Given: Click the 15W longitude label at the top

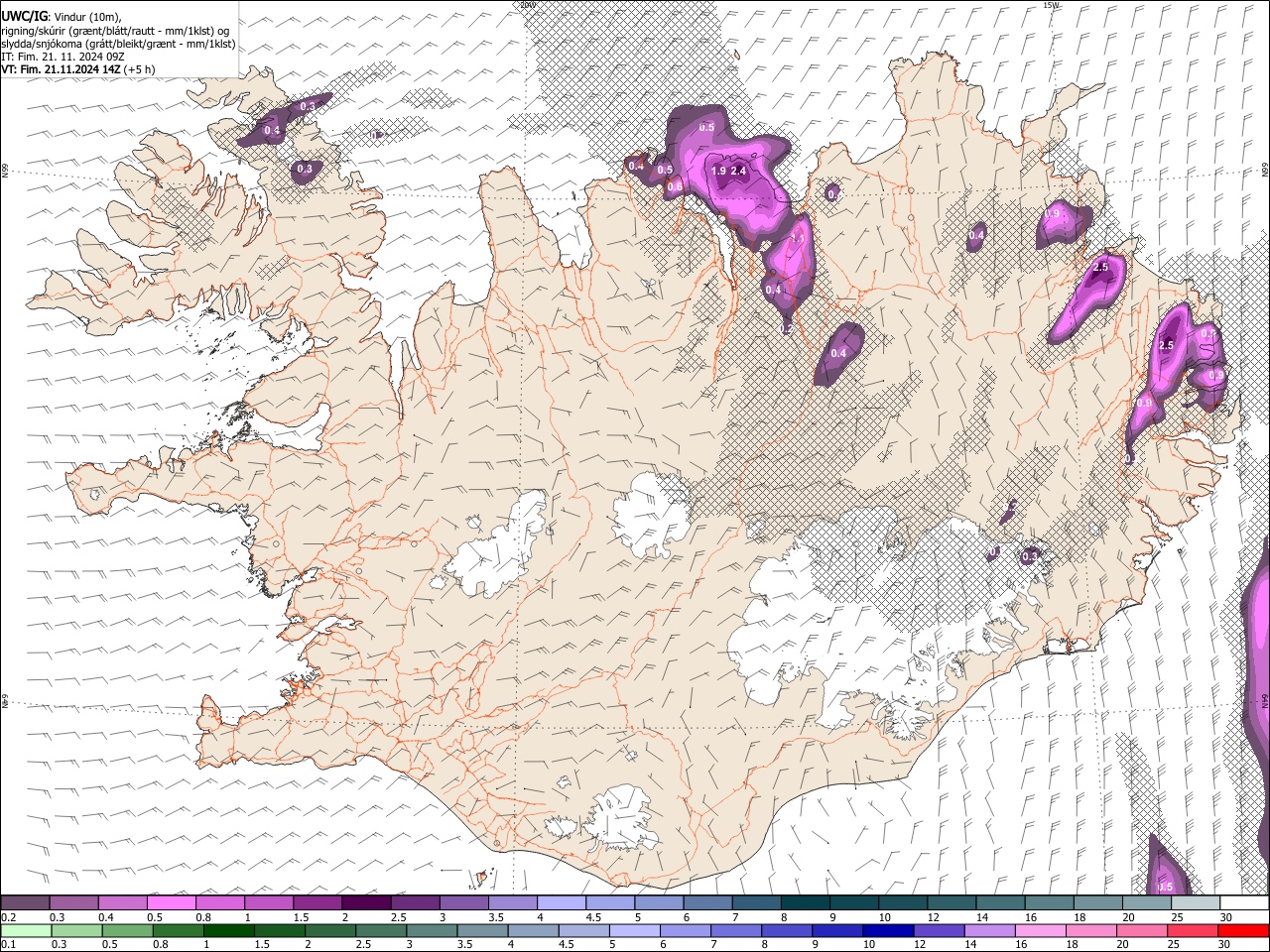Looking at the screenshot, I should (x=1052, y=5).
